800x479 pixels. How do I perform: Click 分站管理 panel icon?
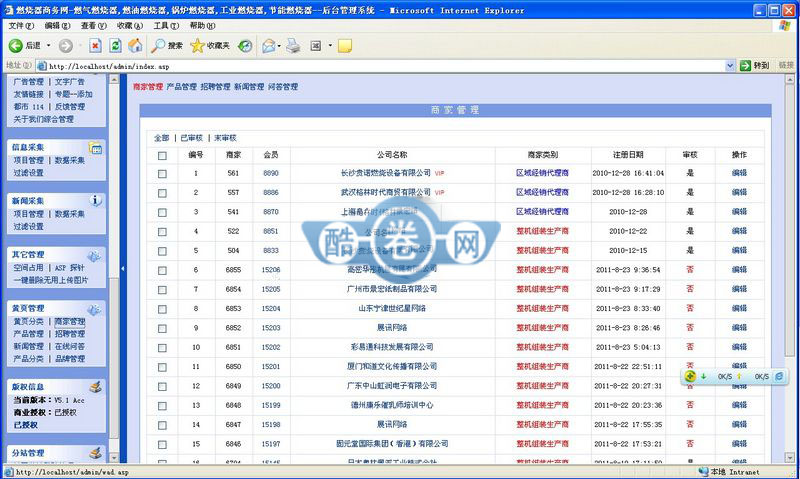pyautogui.click(x=95, y=452)
